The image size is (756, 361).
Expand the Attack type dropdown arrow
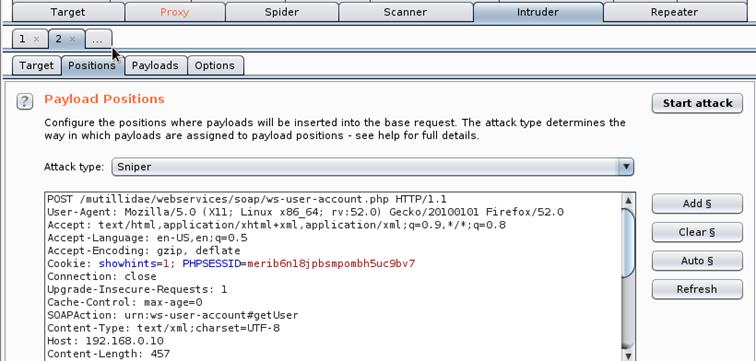click(x=626, y=167)
